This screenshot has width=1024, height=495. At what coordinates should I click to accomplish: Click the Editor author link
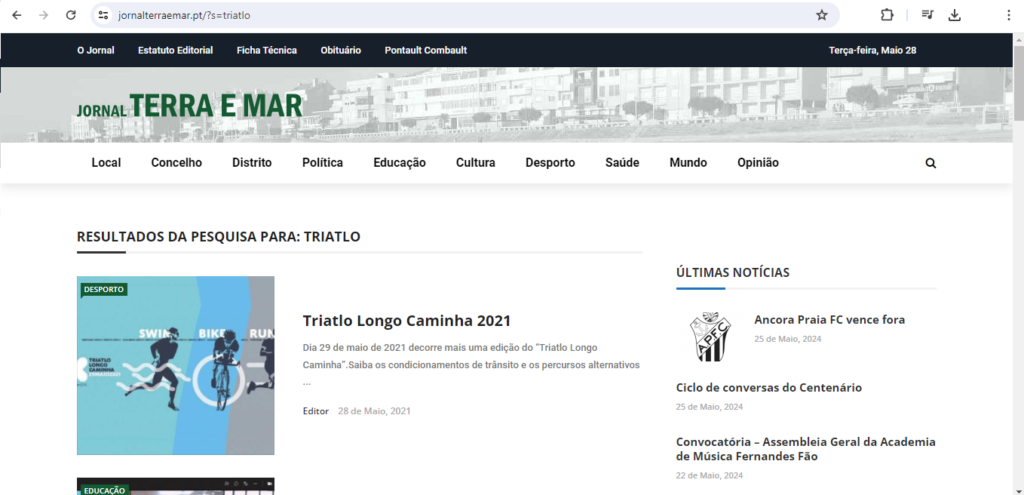click(x=315, y=411)
